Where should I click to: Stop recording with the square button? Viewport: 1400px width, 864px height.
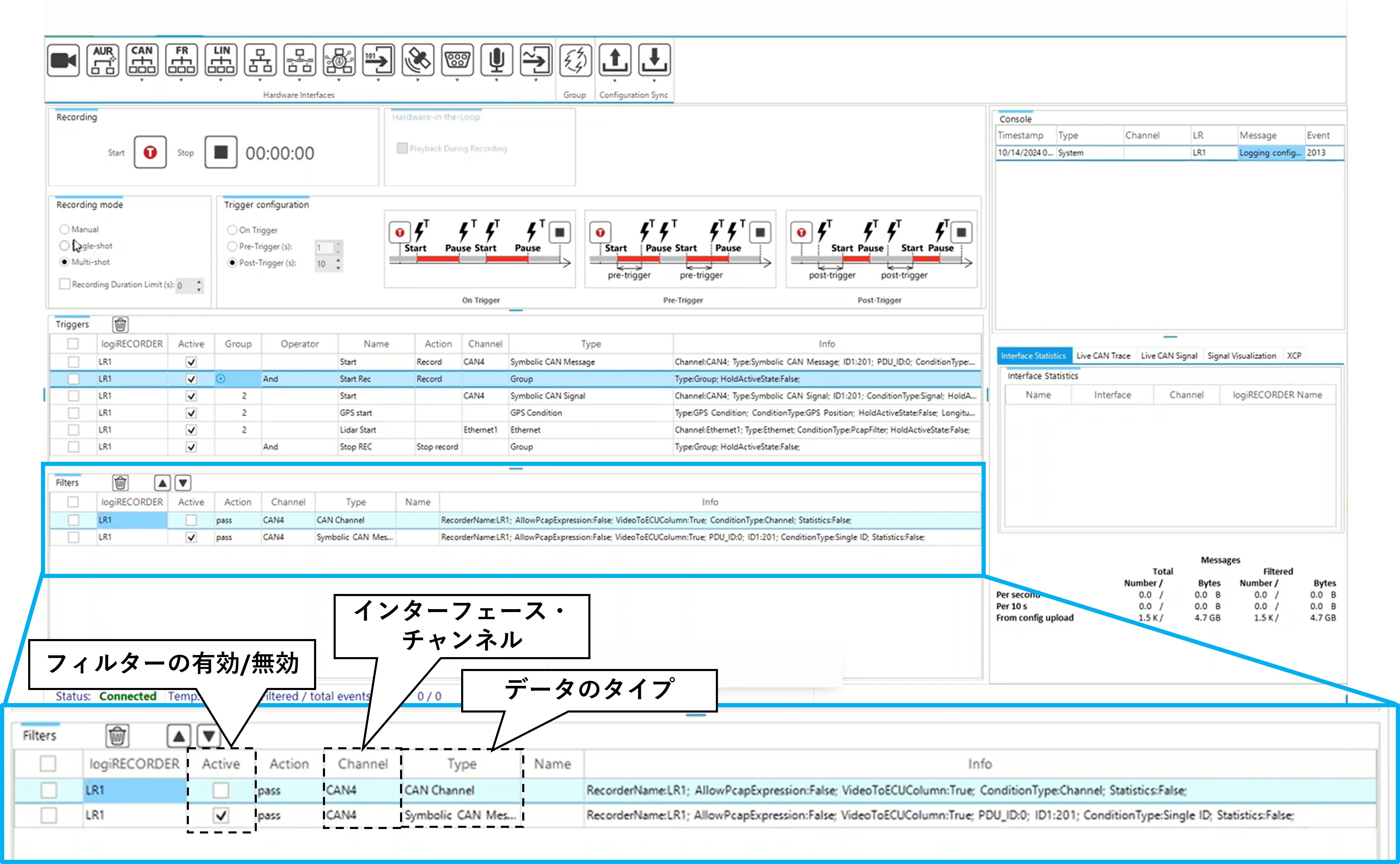coord(221,152)
